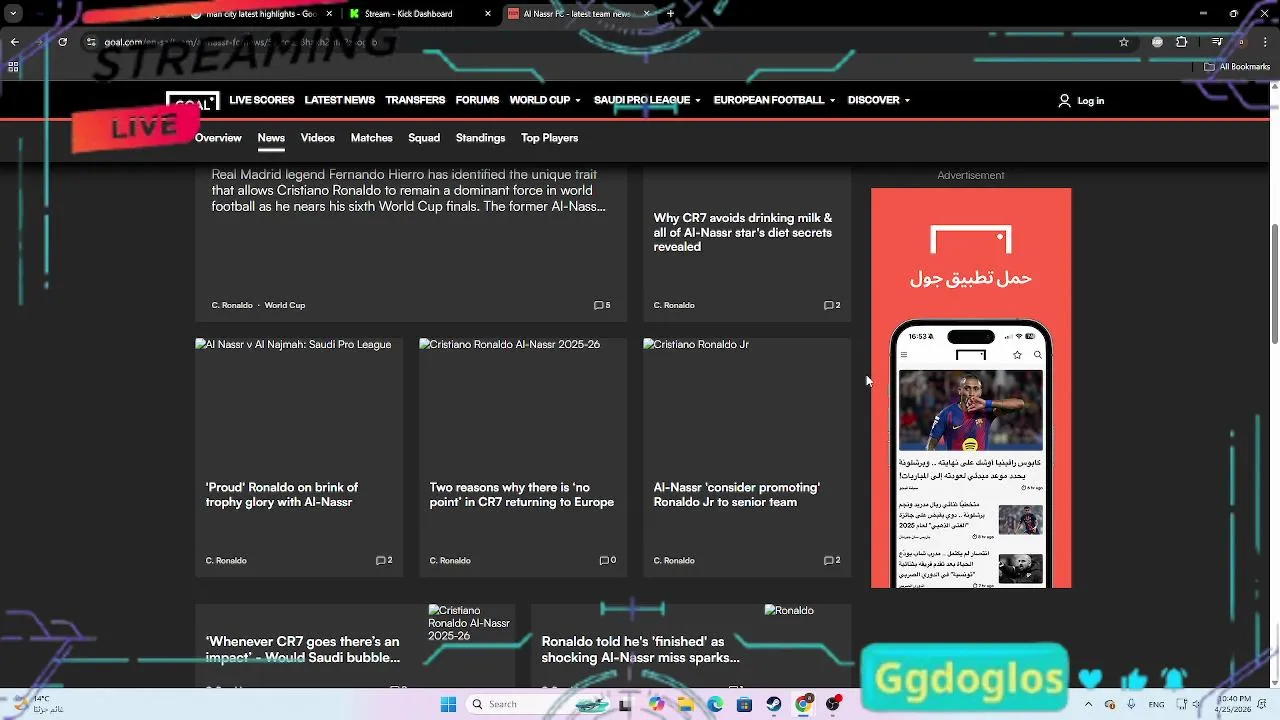Switch to the Overview team tab

click(218, 138)
